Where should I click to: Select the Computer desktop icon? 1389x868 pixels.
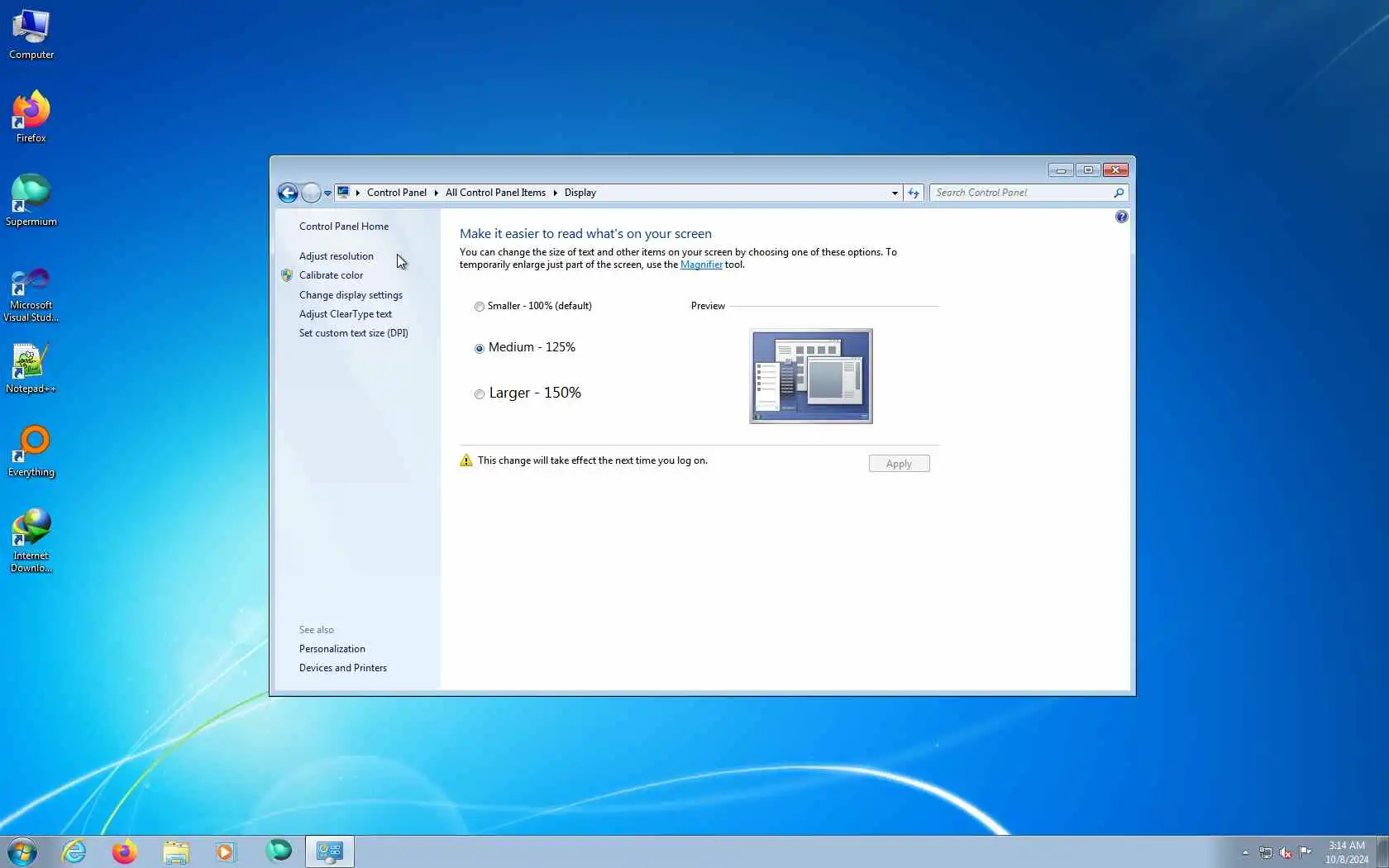[x=31, y=35]
